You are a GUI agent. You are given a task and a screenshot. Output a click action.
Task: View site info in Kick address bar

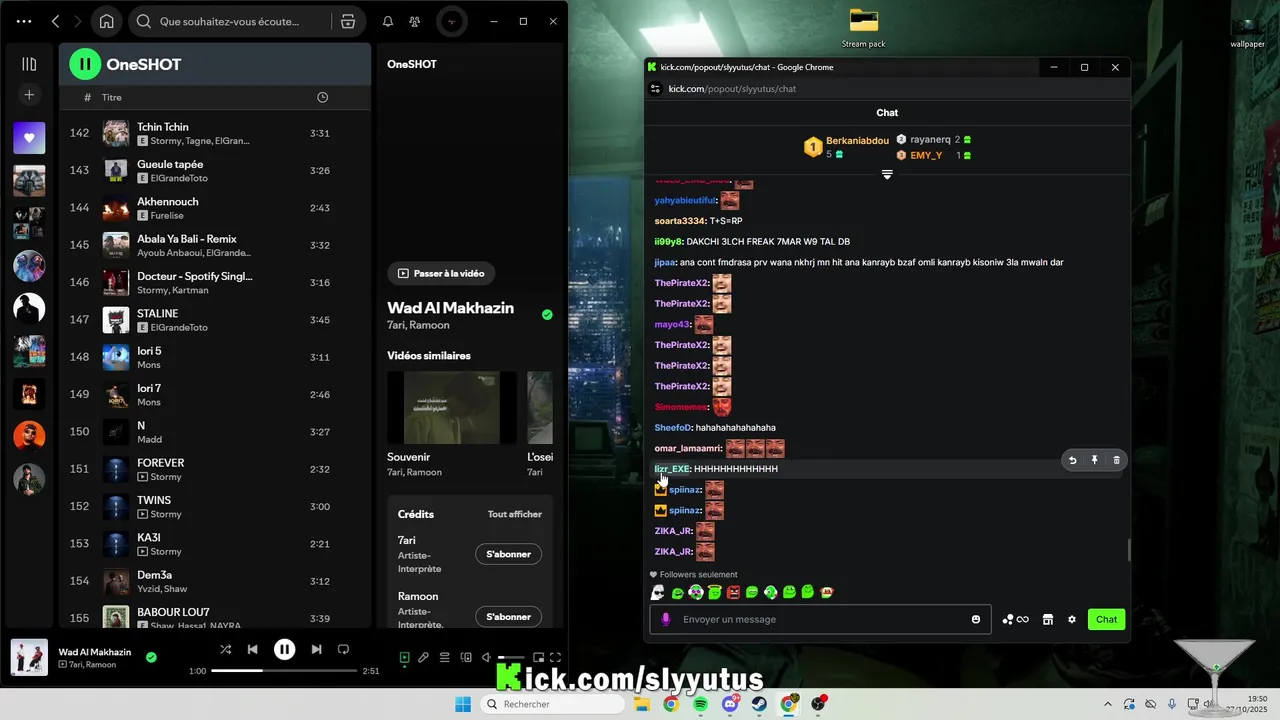pyautogui.click(x=655, y=89)
